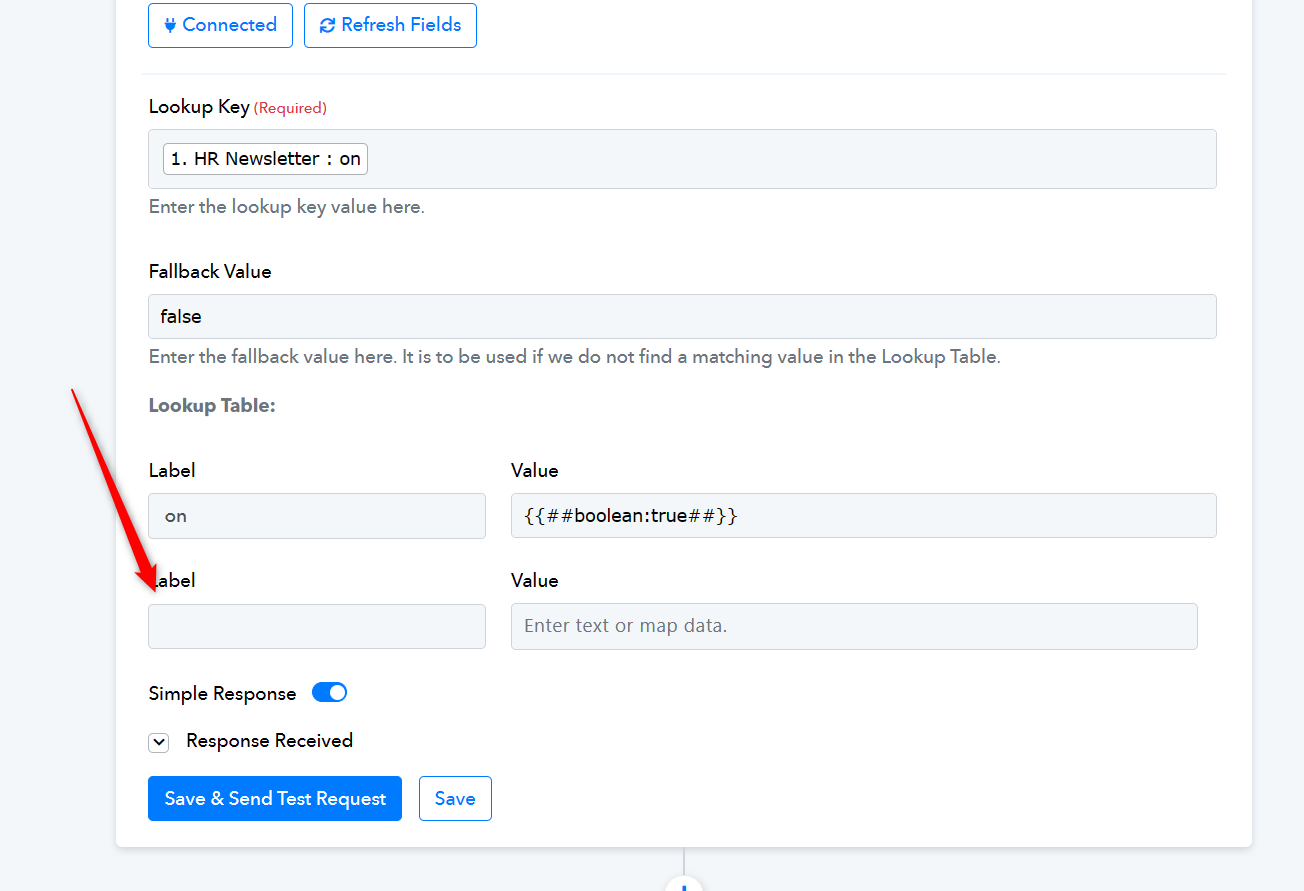Click the Connected button text

[x=229, y=25]
